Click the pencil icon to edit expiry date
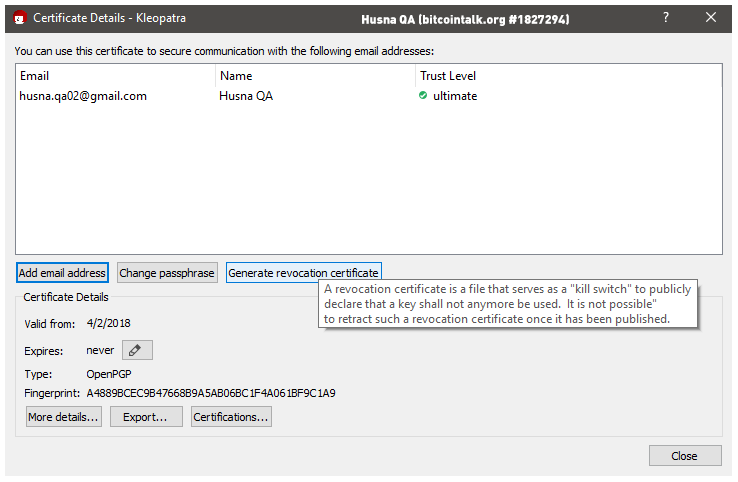Image resolution: width=738 pixels, height=482 pixels. pyautogui.click(x=137, y=350)
